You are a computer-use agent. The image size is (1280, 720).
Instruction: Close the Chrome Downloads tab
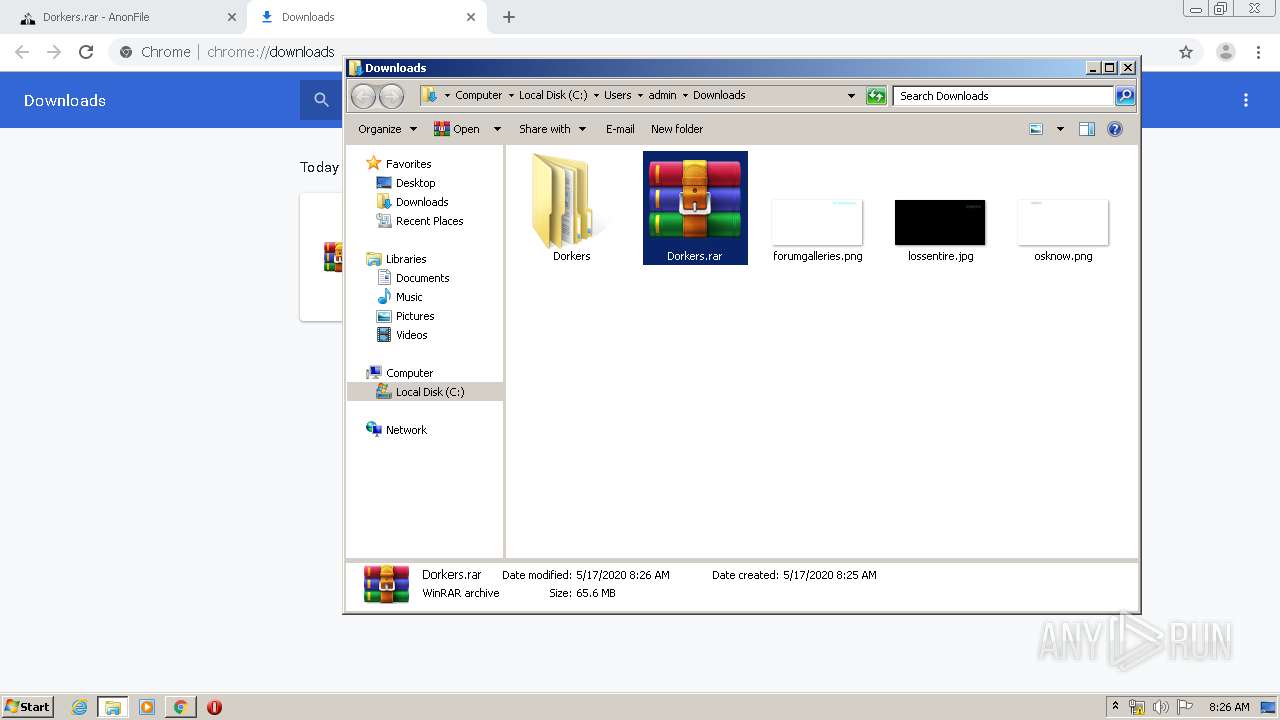(471, 17)
